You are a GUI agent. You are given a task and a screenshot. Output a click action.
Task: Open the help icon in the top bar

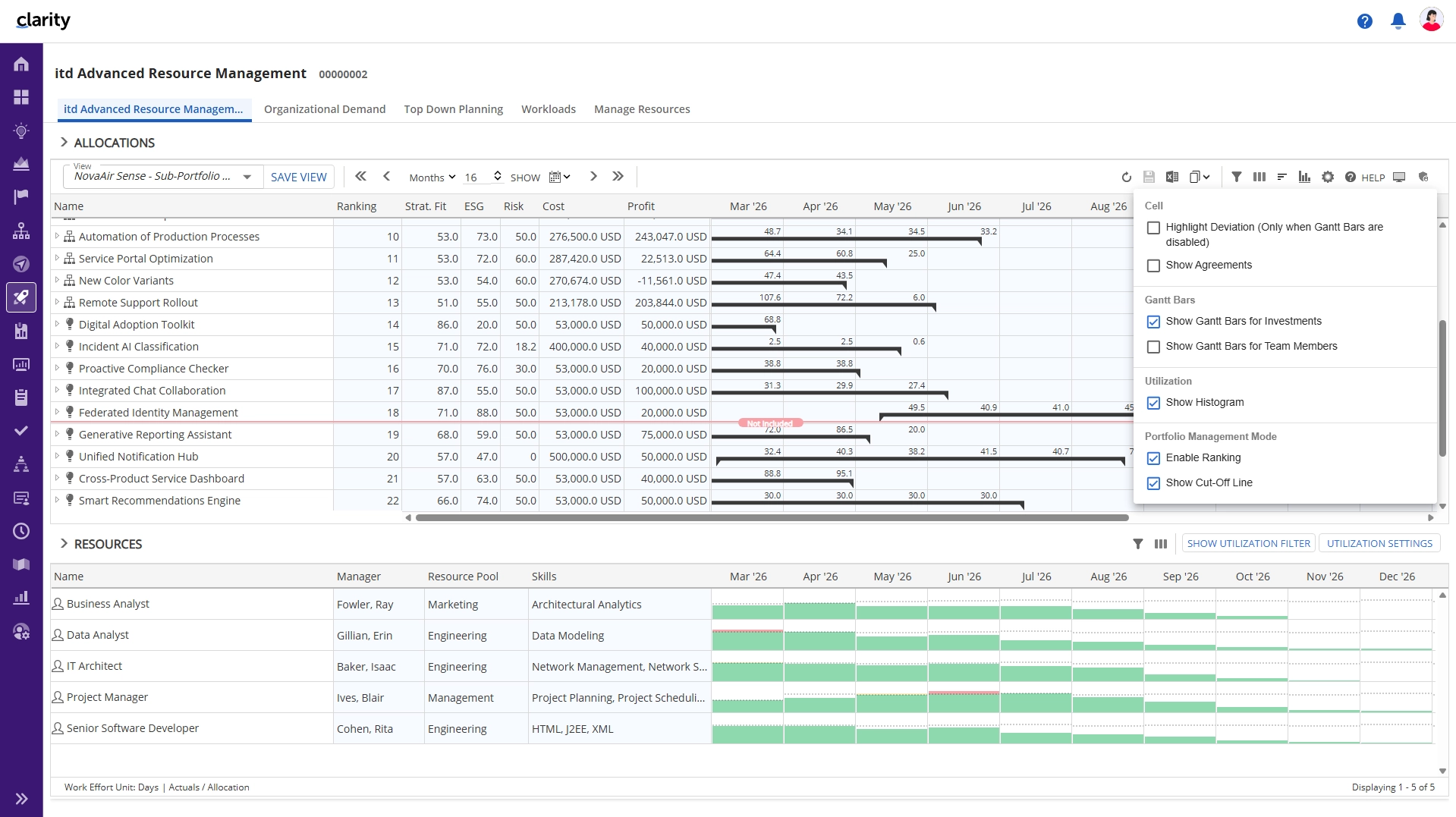pos(1364,21)
